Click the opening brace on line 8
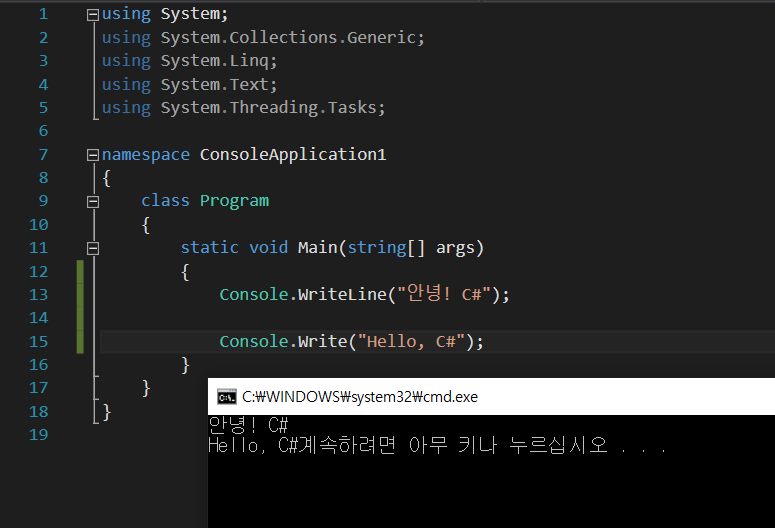Screen dimensions: 775x528 [106, 178]
